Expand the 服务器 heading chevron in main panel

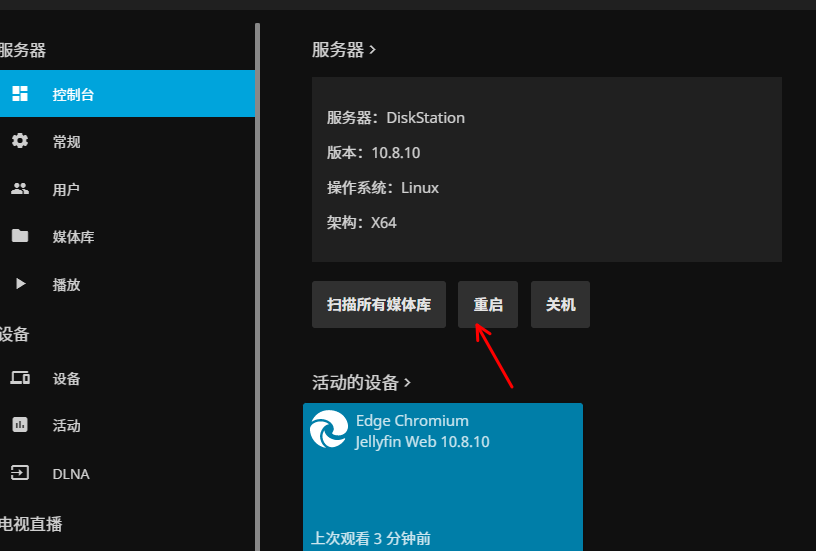(373, 49)
